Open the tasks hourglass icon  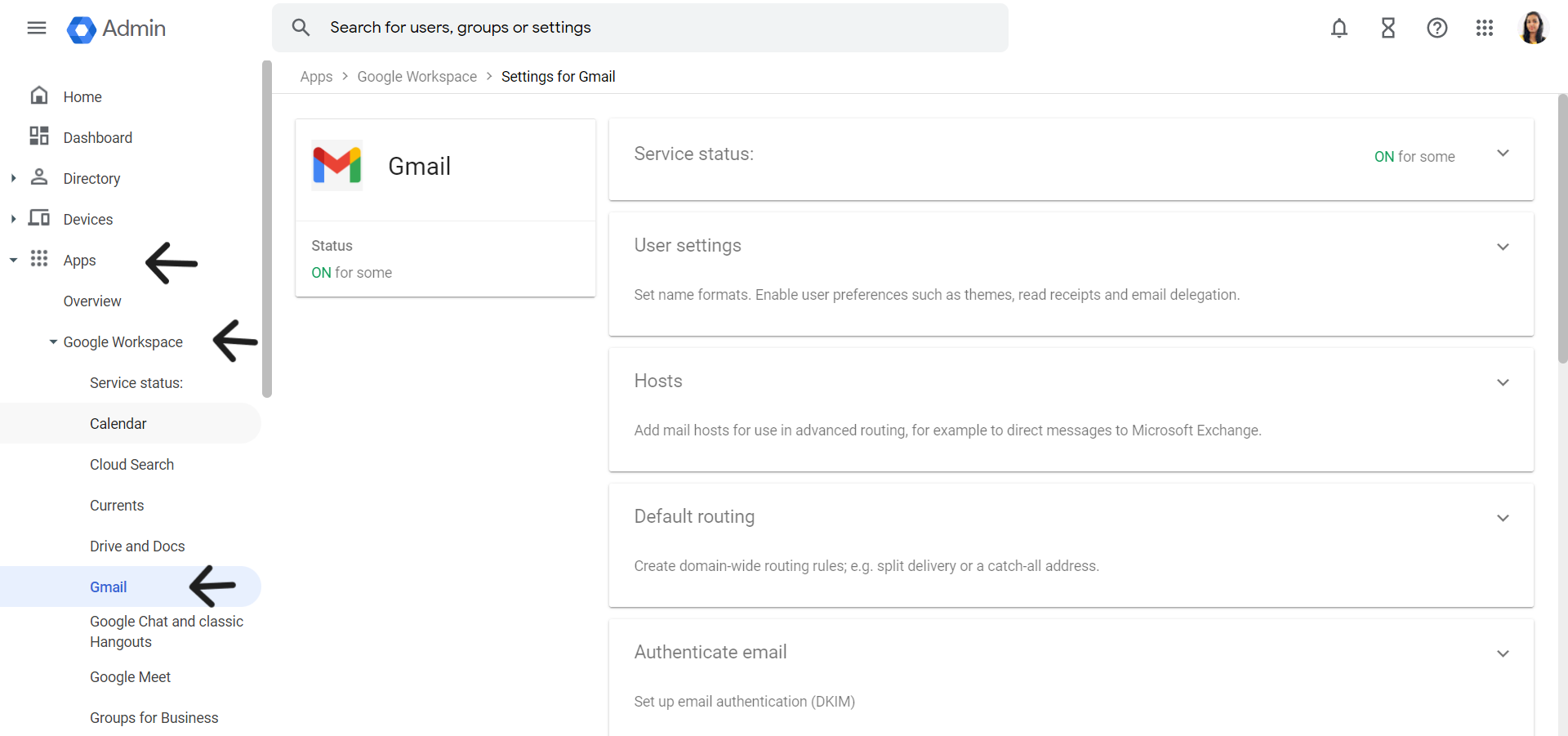tap(1388, 29)
